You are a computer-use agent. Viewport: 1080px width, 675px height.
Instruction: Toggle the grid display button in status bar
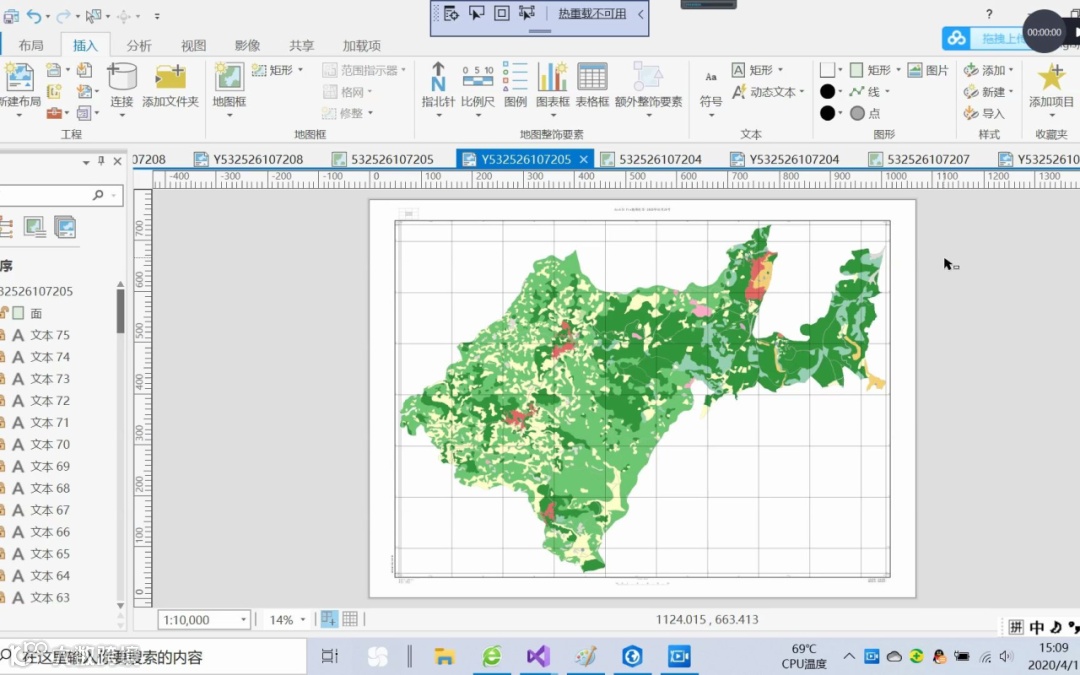350,620
